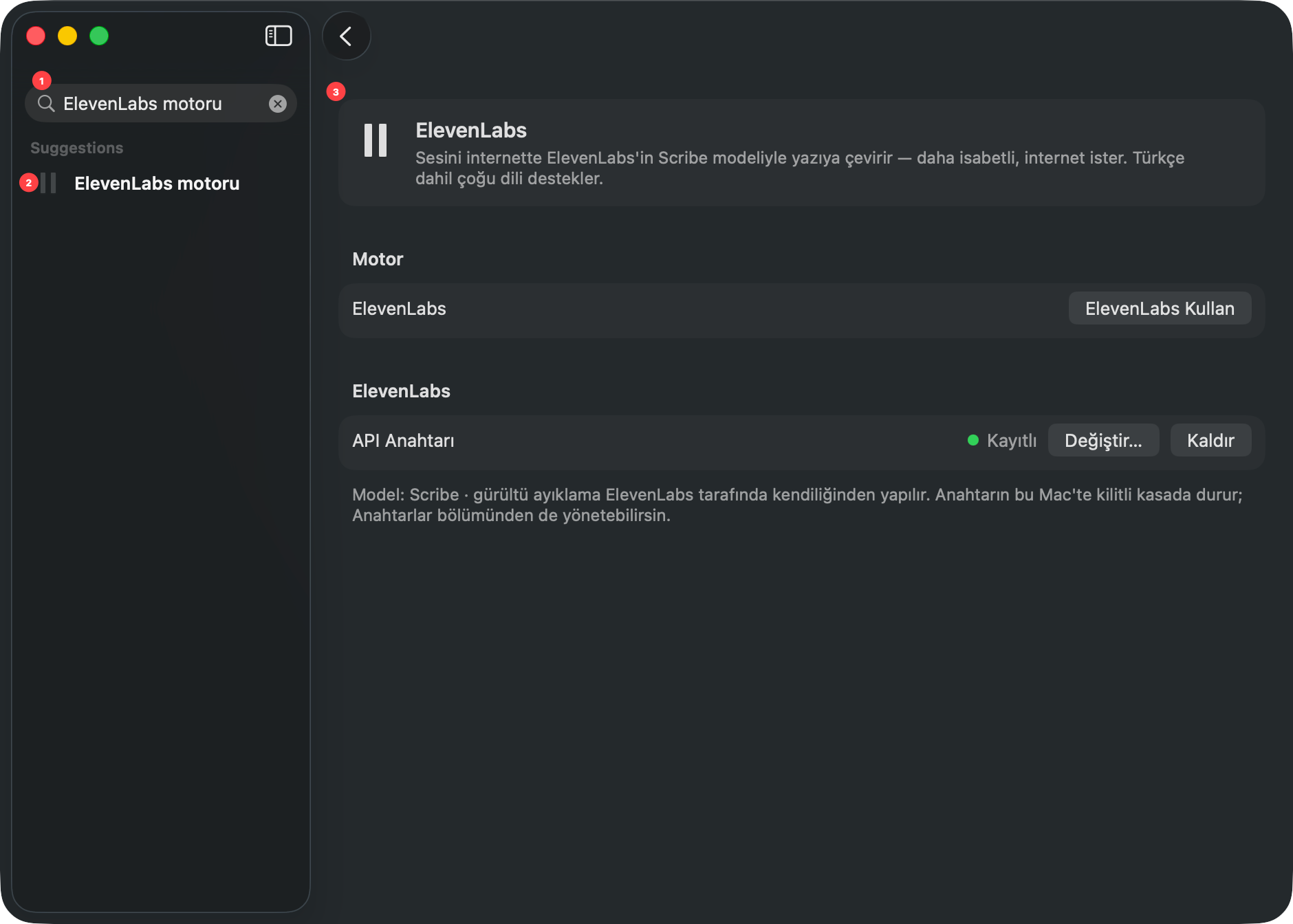This screenshot has width=1293, height=924.
Task: Click the magnifying glass search icon
Action: (46, 104)
